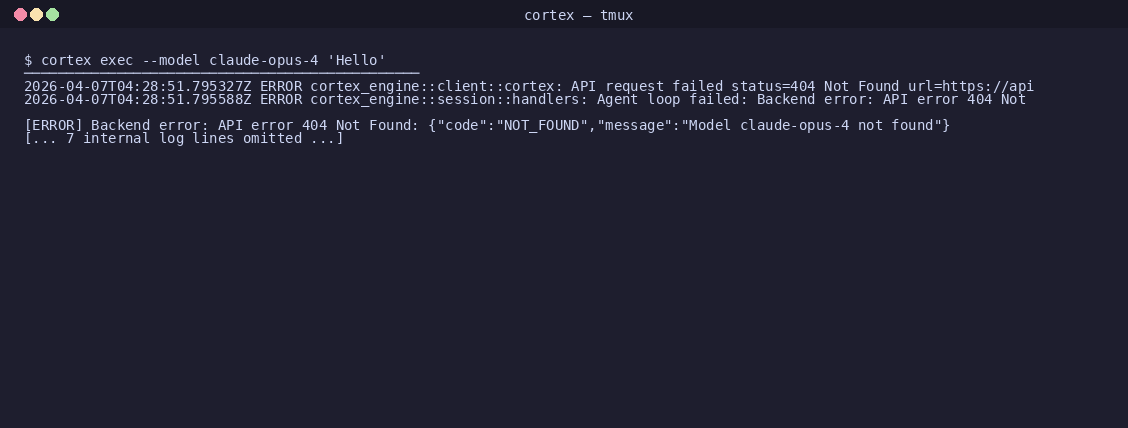Open the 'url=https://api' link text
Screen dimensions: 1128x428
click(x=970, y=86)
